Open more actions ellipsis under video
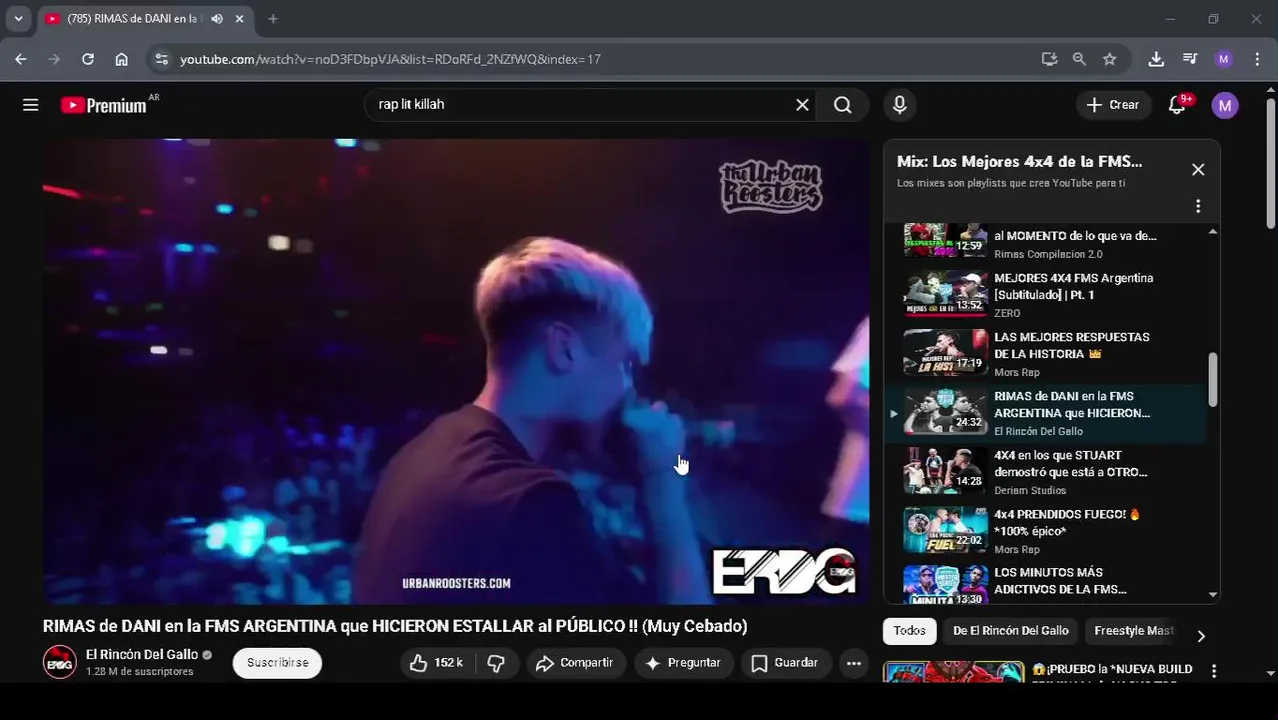 click(853, 663)
